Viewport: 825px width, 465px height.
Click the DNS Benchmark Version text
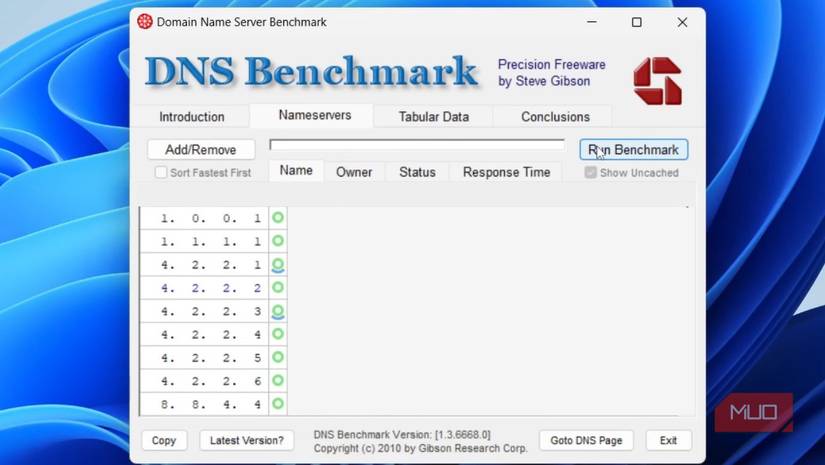click(x=402, y=434)
